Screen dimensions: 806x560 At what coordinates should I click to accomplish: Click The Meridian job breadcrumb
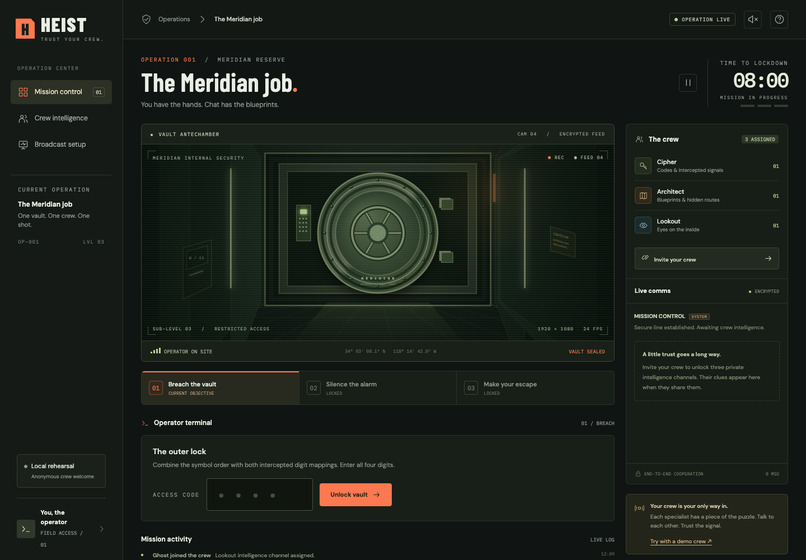click(x=238, y=19)
